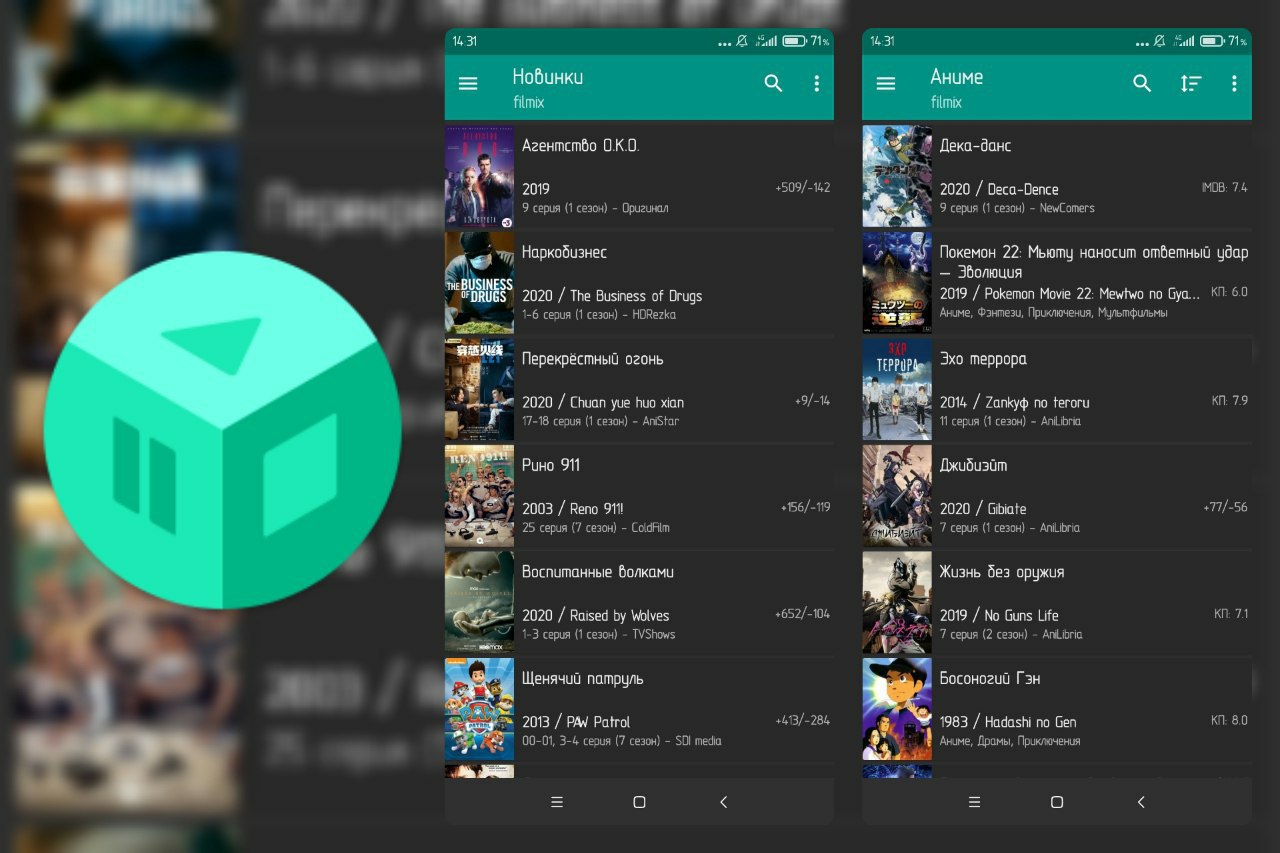Tap the battery icon in Новинки screen status bar
Screen dimensions: 1280x853
pos(795,41)
